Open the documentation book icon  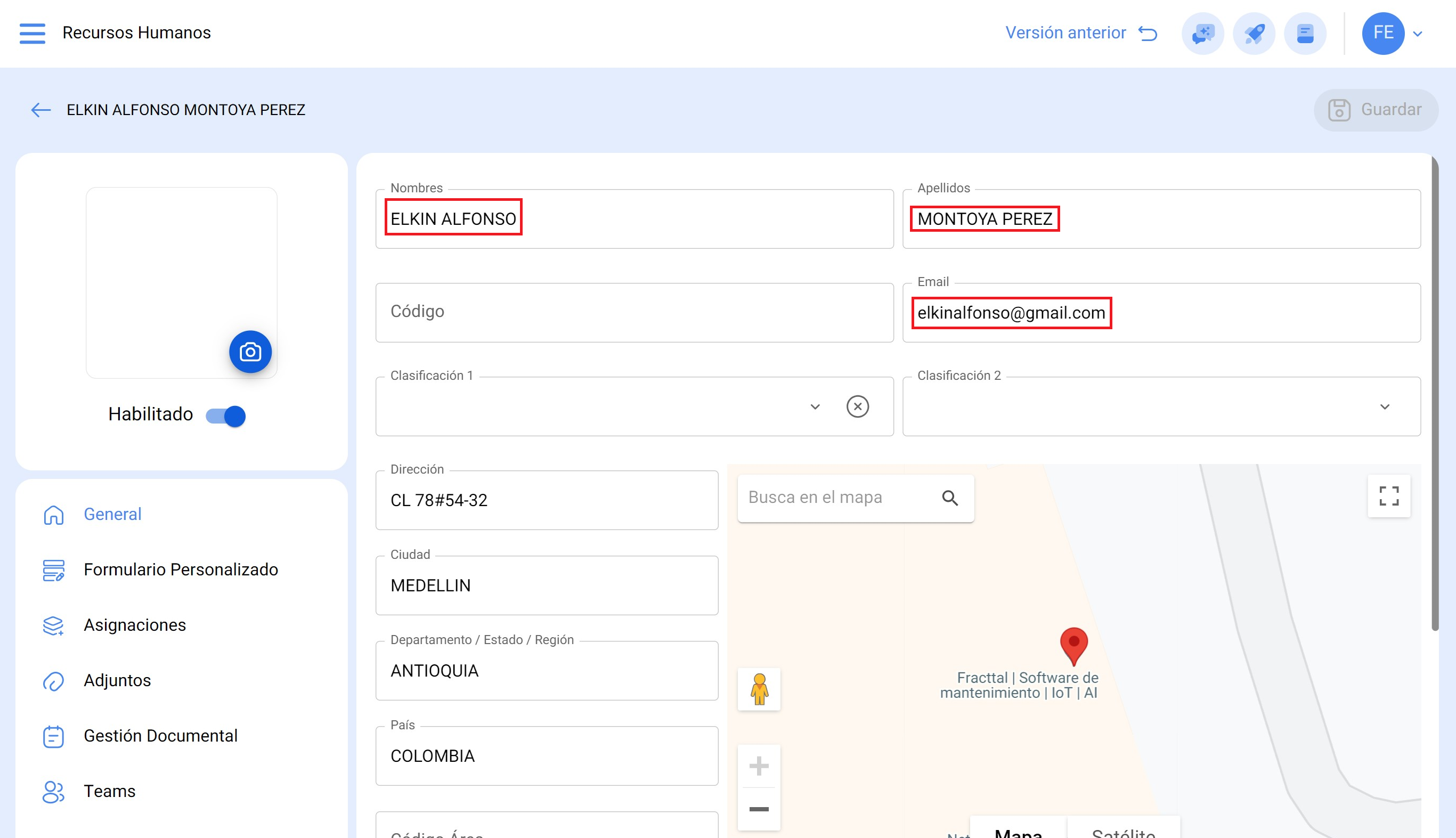click(1305, 34)
